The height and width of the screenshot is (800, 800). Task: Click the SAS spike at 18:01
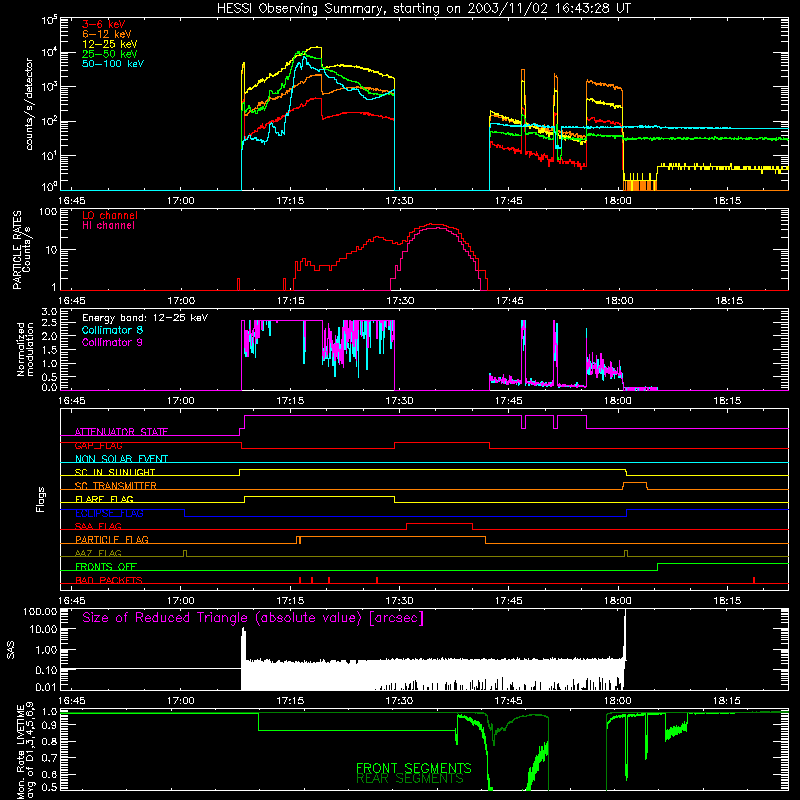point(625,633)
